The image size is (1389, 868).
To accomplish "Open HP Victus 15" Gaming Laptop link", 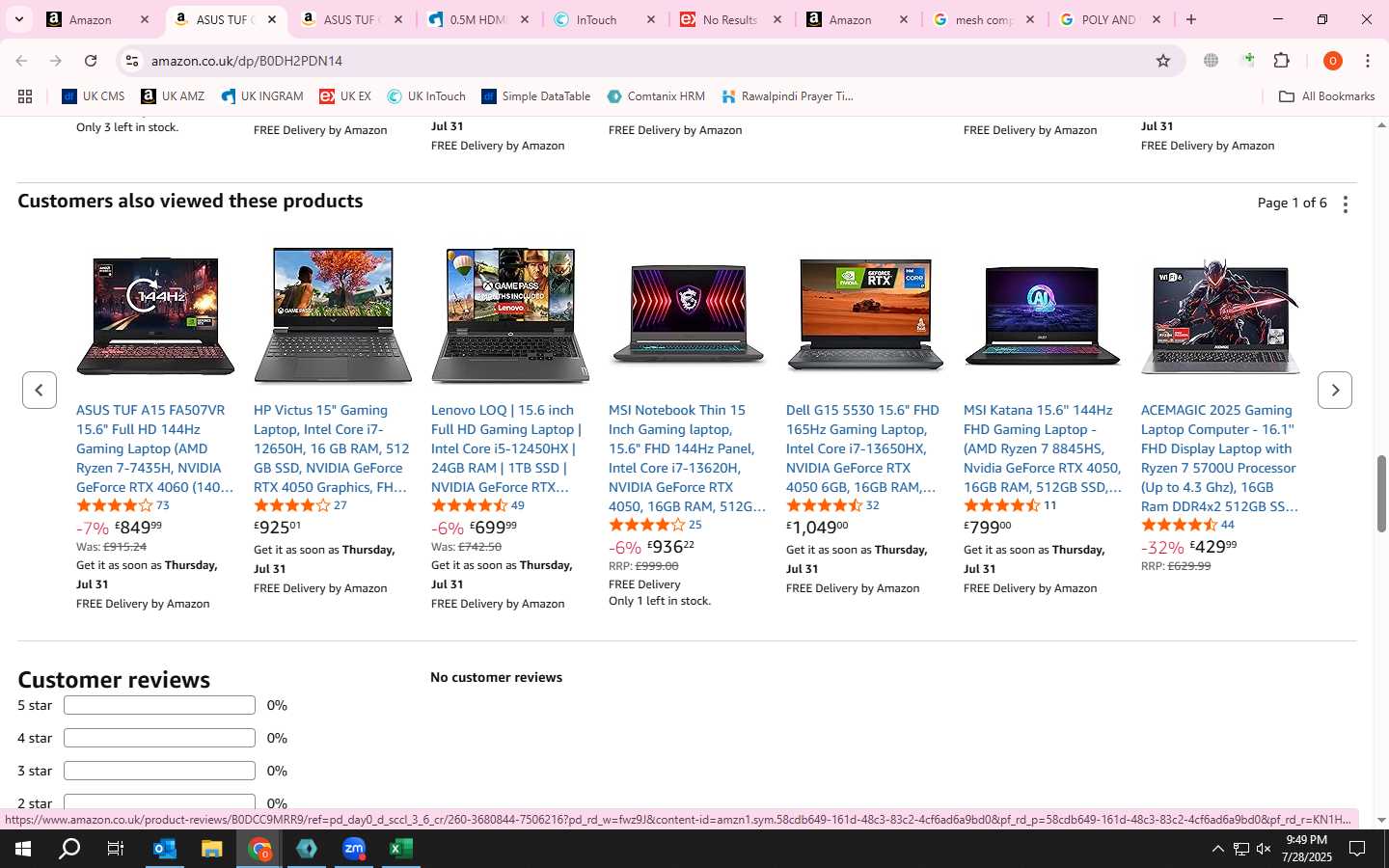I will click(333, 448).
